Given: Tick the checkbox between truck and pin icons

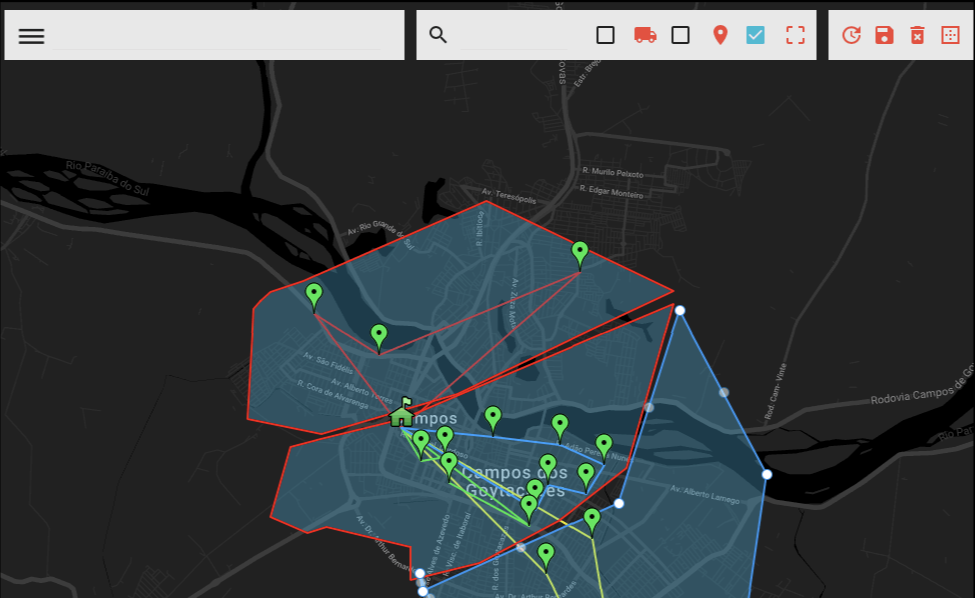Looking at the screenshot, I should 680,35.
